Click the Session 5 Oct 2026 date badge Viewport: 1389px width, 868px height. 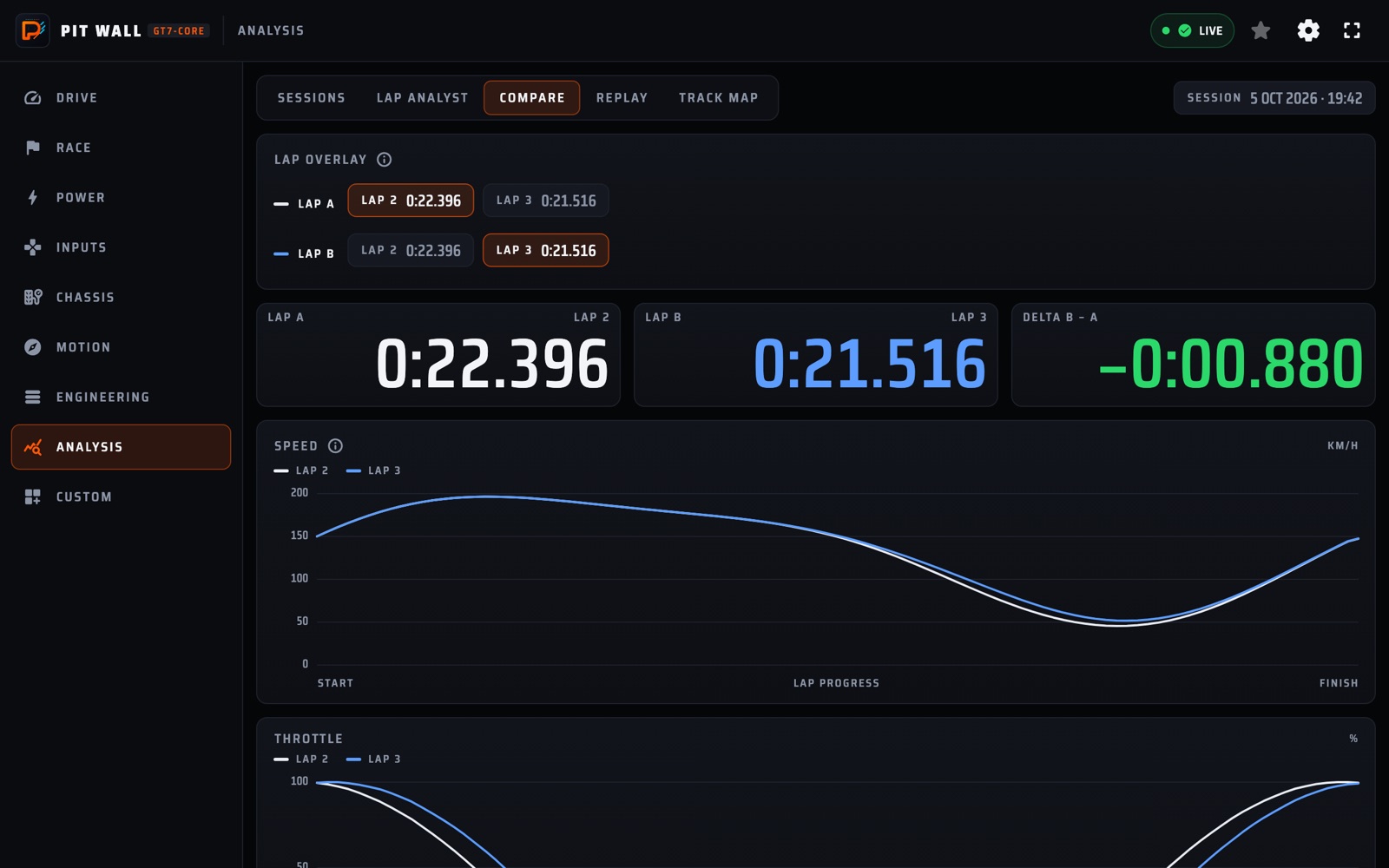point(1274,98)
